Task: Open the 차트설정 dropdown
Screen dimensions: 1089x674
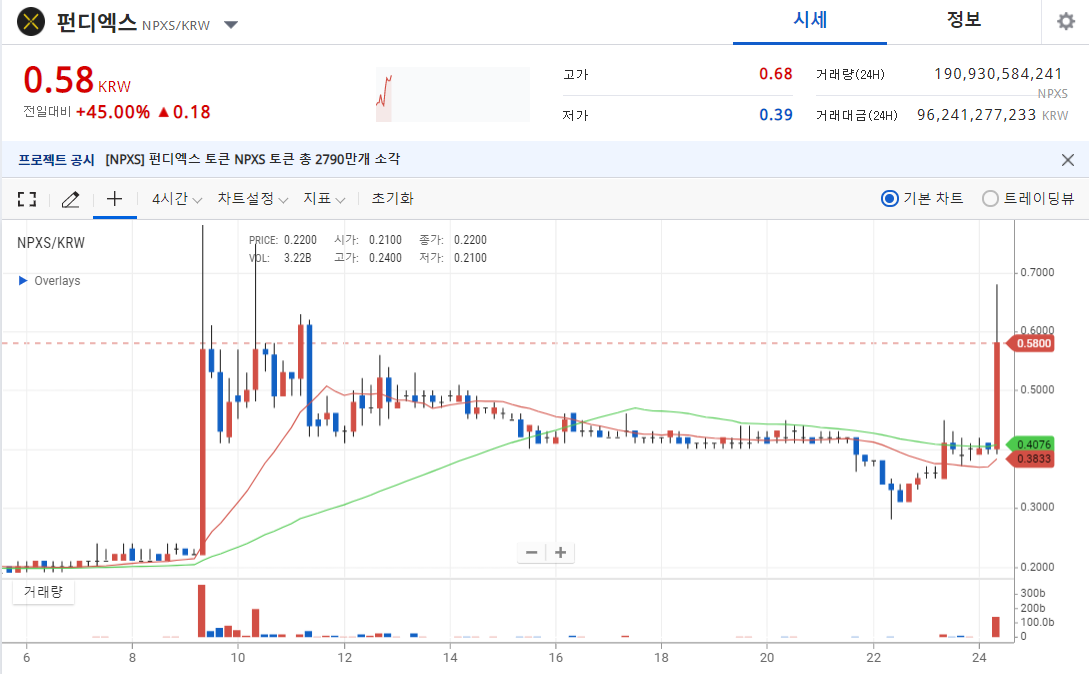Action: pyautogui.click(x=253, y=199)
